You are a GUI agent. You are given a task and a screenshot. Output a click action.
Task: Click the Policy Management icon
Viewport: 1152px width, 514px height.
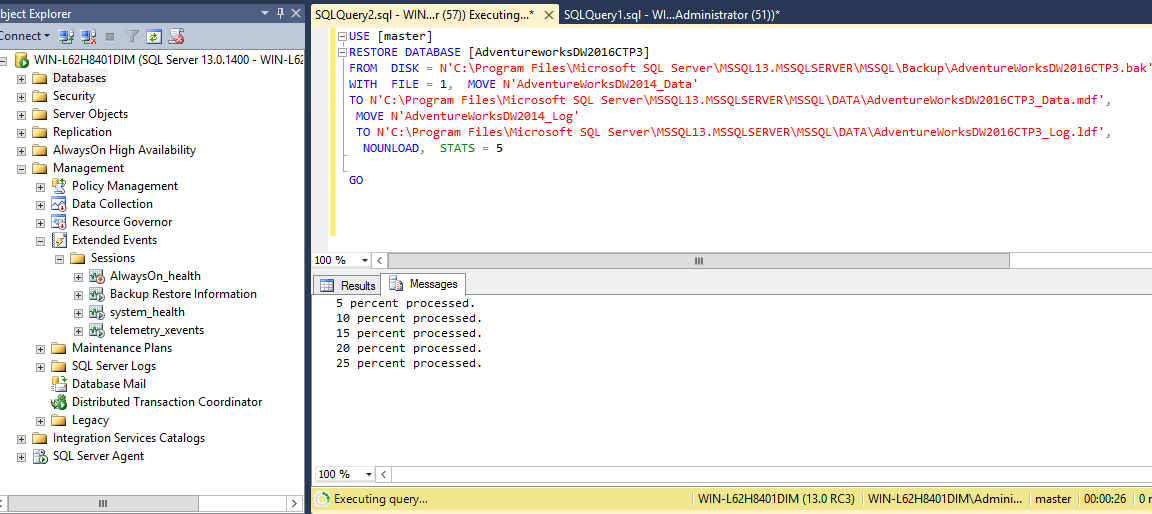pos(60,186)
